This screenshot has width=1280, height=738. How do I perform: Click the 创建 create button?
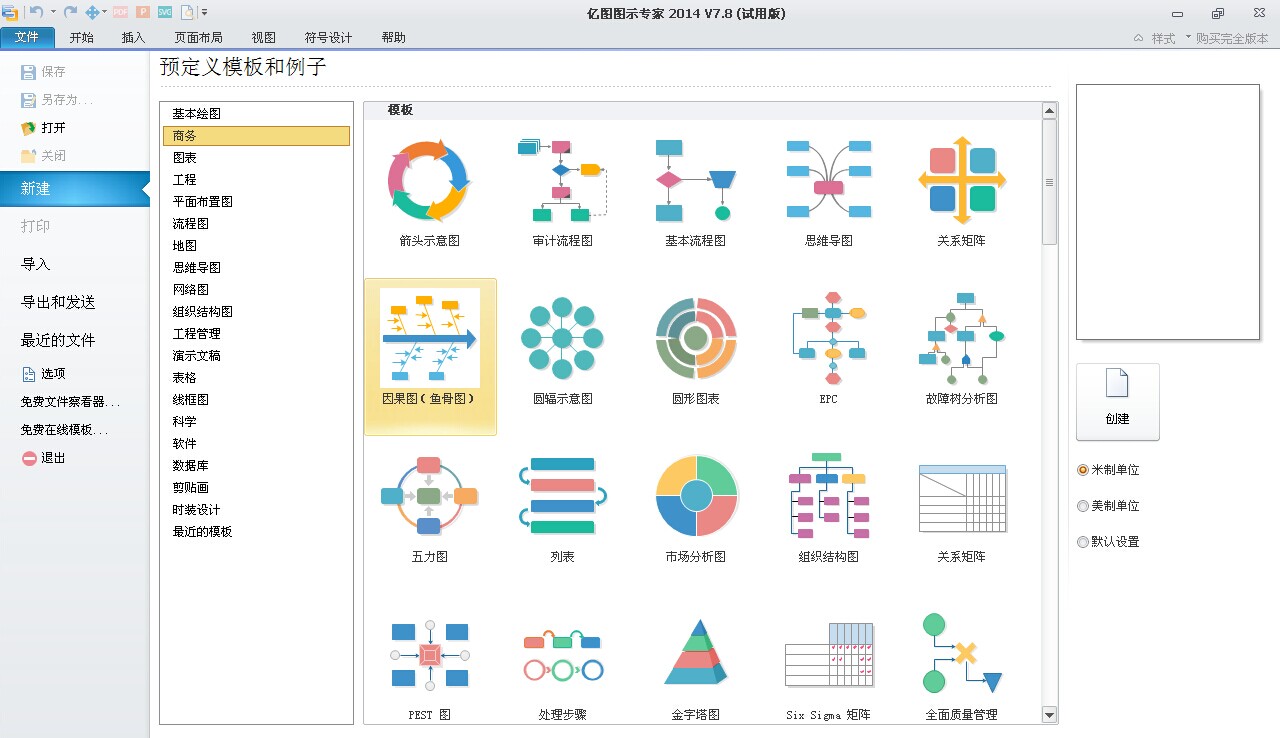coord(1118,402)
